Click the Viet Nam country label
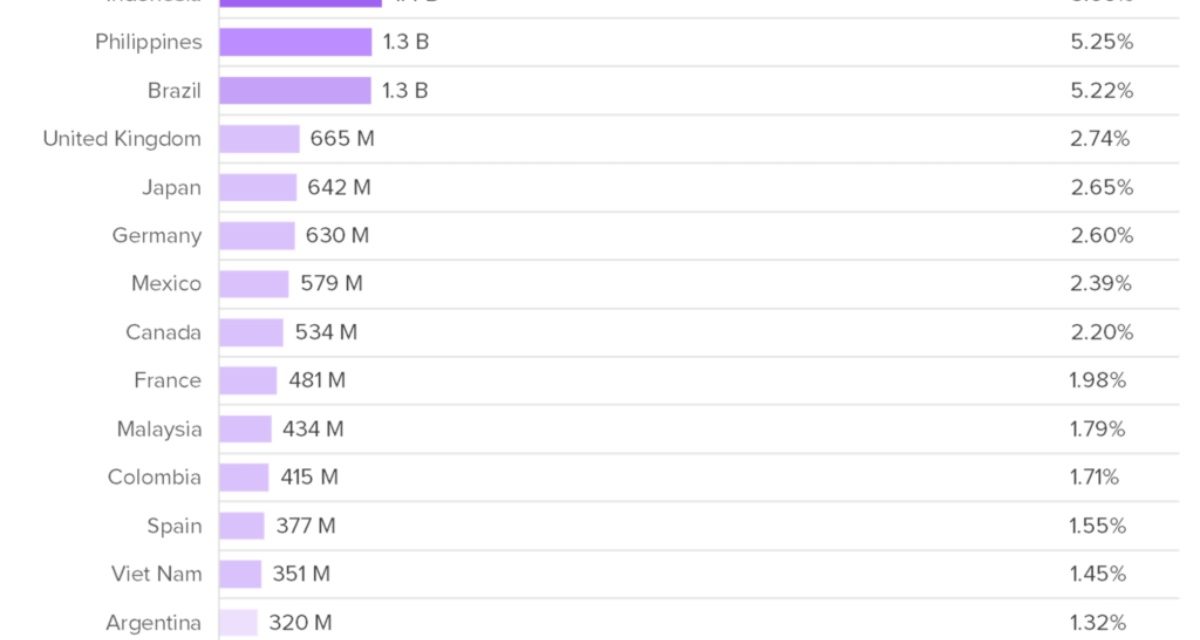Viewport: 1200px width, 640px height. 156,574
